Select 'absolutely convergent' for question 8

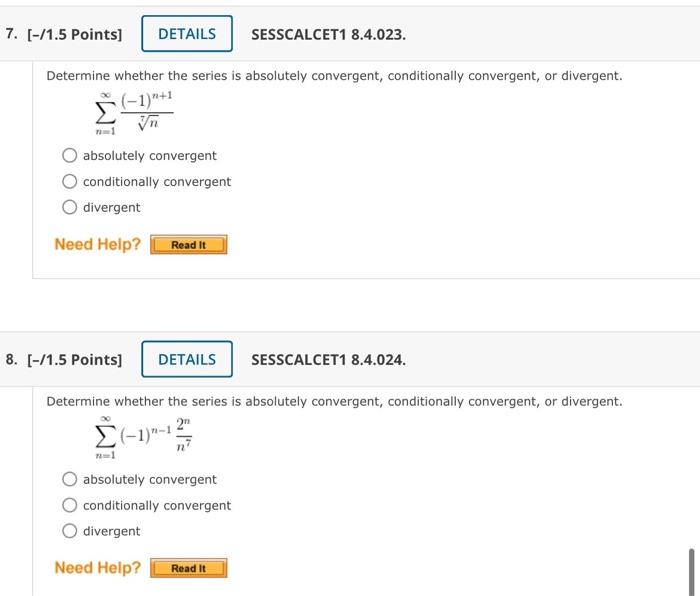coord(70,480)
